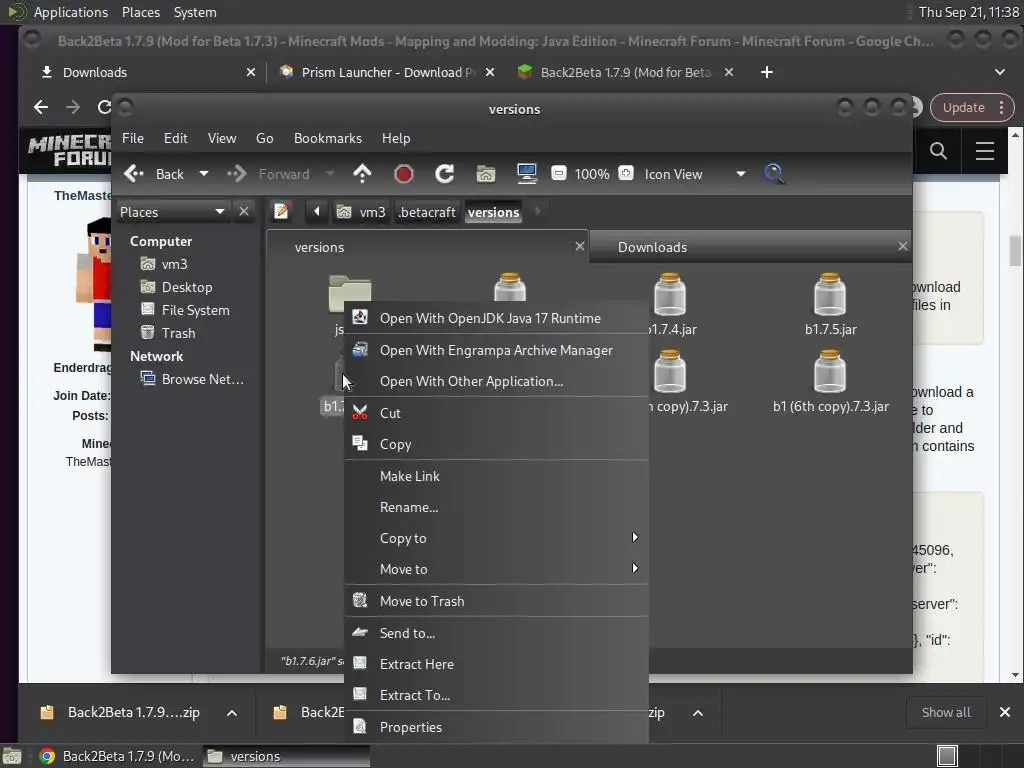
Task: Click the Trash icon in Places sidebar
Action: [x=148, y=332]
